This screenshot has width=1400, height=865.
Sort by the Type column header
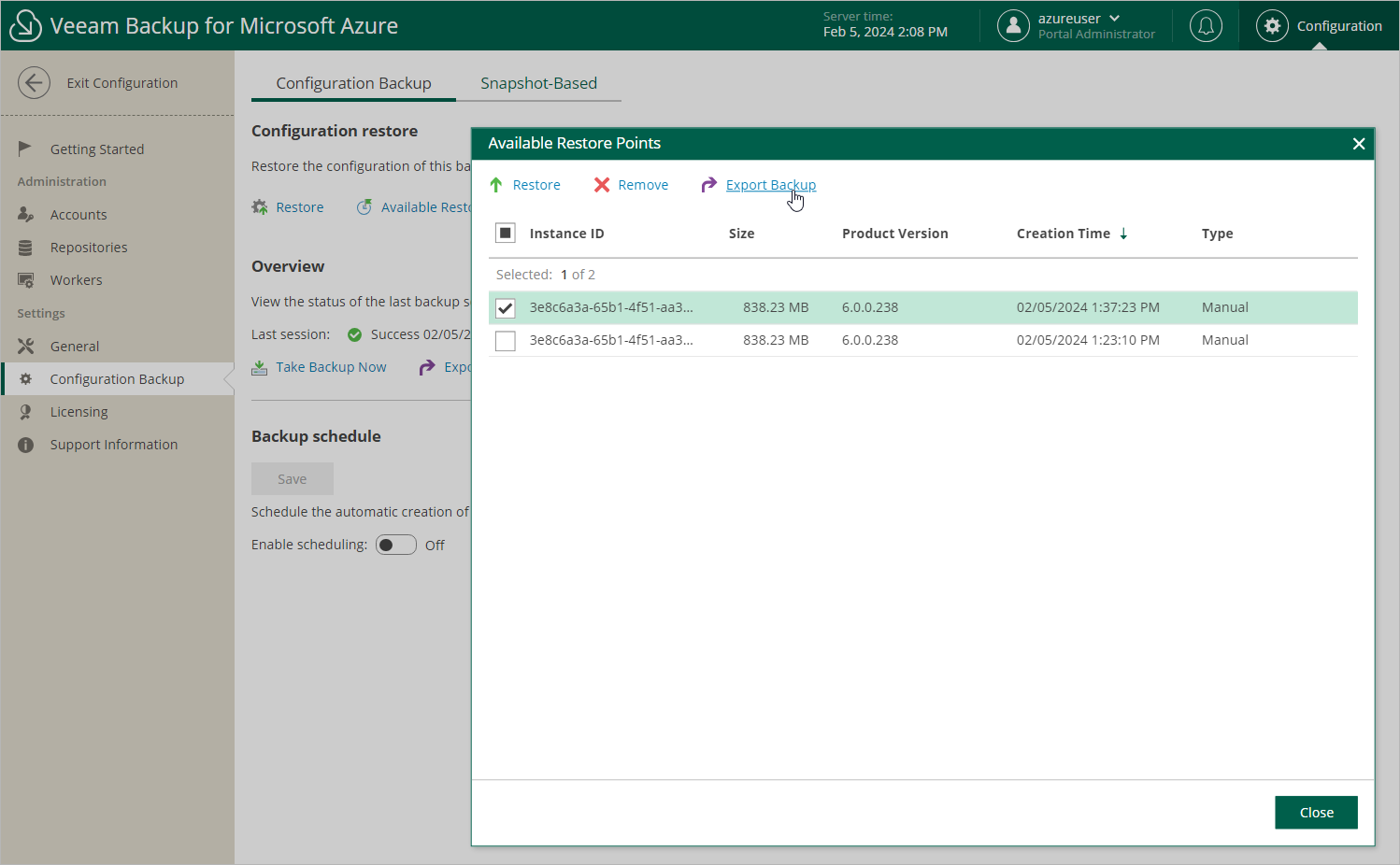tap(1217, 234)
